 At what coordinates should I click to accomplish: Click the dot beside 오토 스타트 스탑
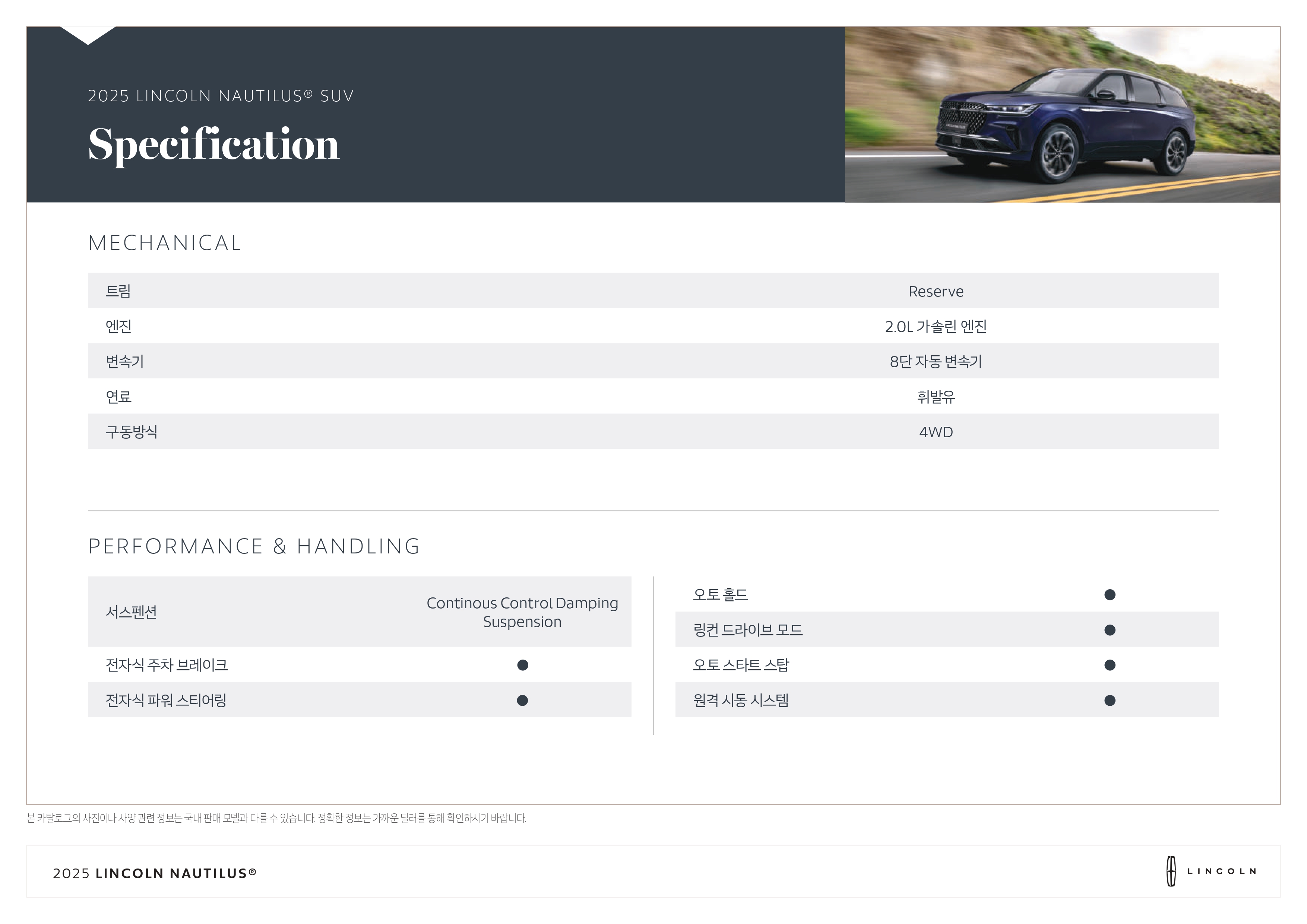1110,665
